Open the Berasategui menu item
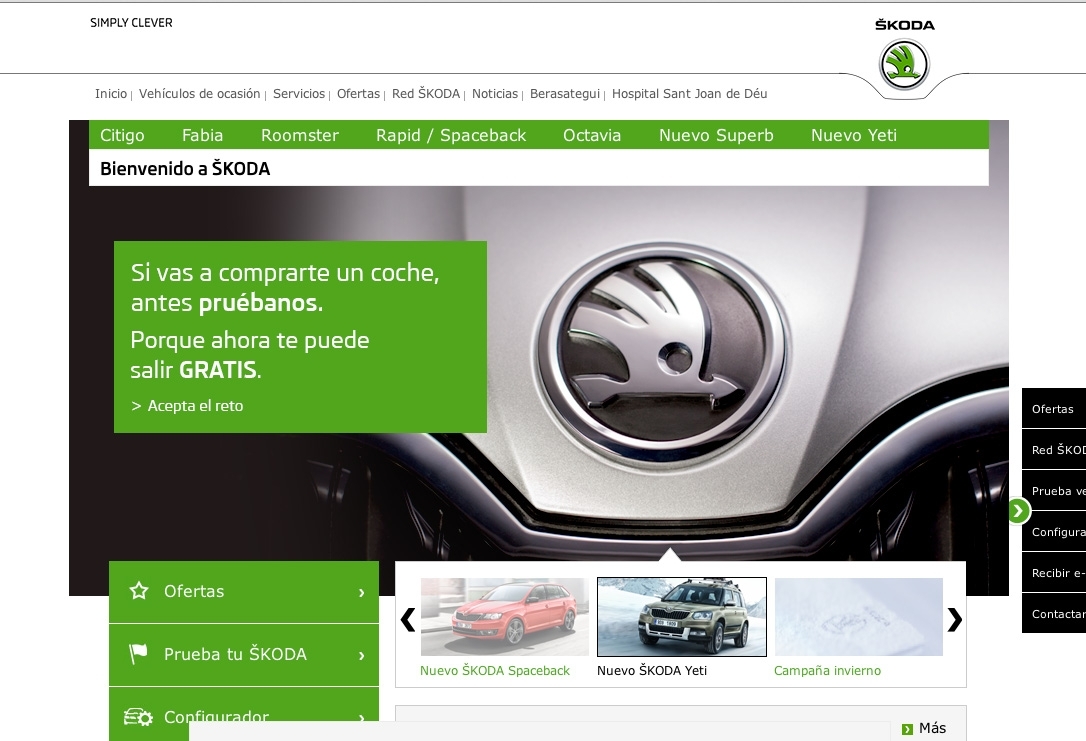Viewport: 1086px width, 741px height. pyautogui.click(x=564, y=93)
